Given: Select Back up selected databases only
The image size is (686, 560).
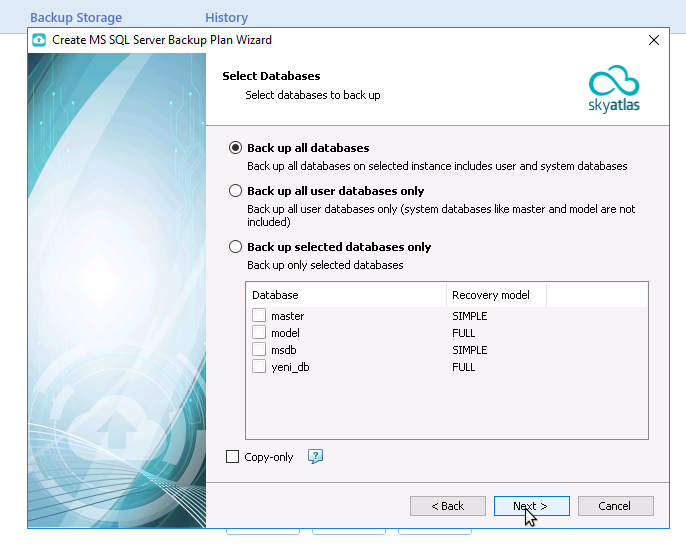Looking at the screenshot, I should pyautogui.click(x=235, y=247).
